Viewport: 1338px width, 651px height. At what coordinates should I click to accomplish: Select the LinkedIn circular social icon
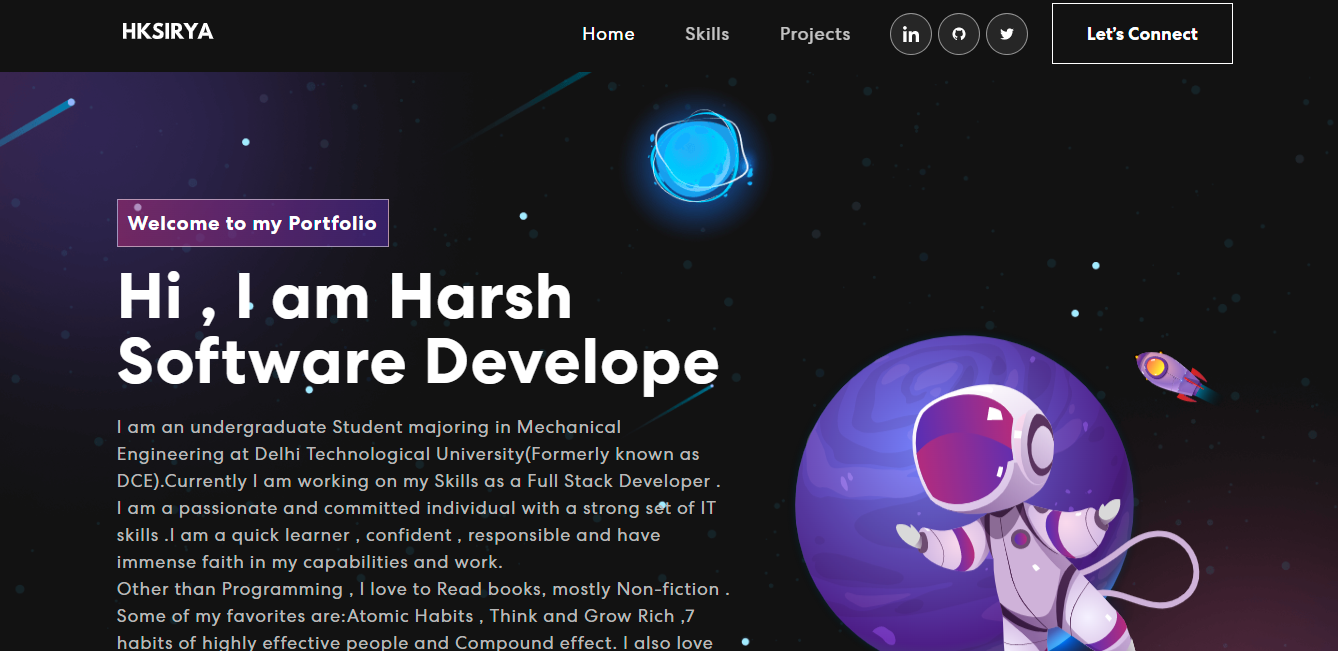[x=910, y=33]
